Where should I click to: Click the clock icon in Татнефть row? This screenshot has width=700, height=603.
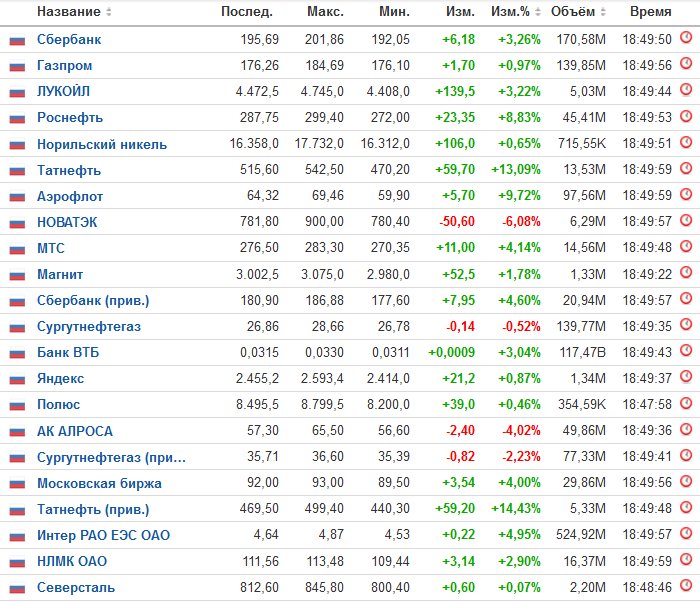686,168
